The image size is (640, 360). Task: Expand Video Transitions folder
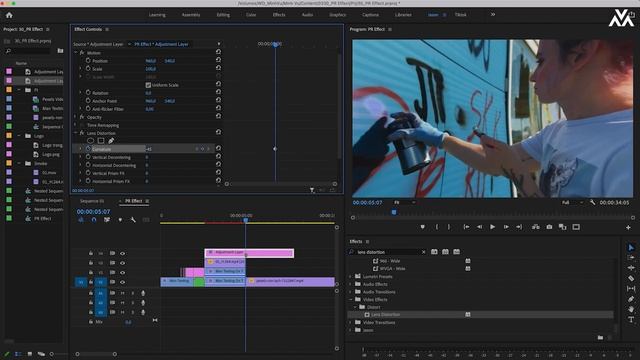pyautogui.click(x=350, y=322)
